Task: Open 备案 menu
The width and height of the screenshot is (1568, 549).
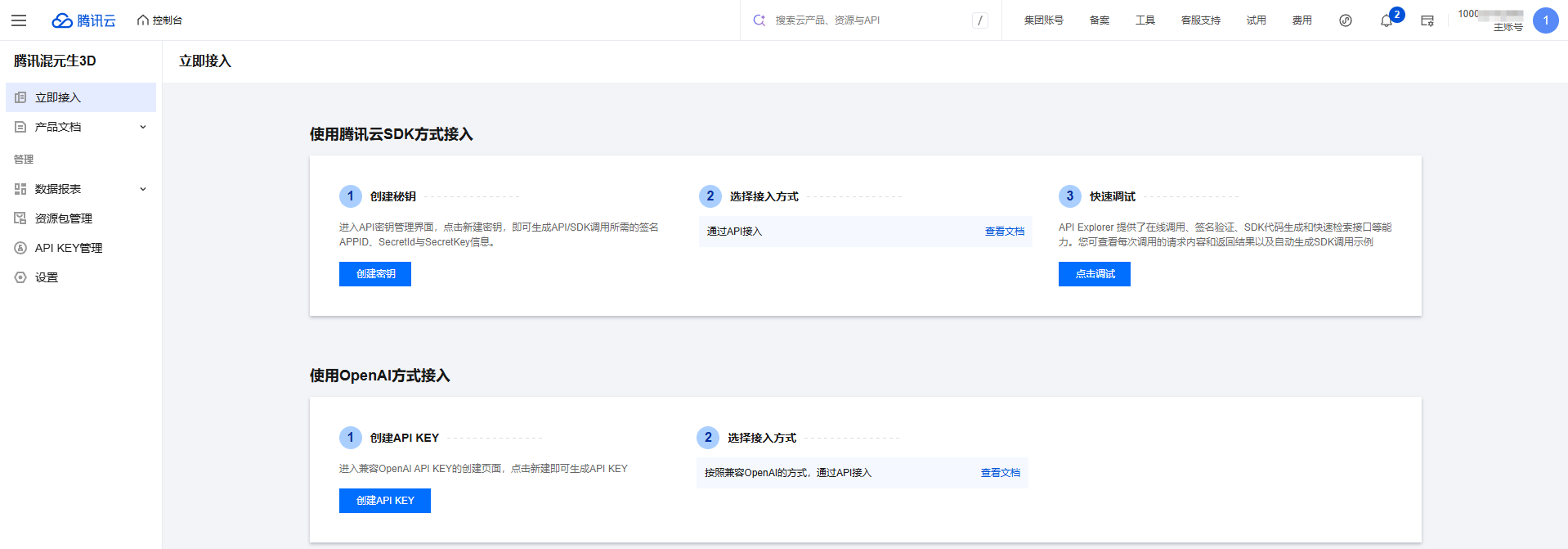Action: (x=1100, y=20)
